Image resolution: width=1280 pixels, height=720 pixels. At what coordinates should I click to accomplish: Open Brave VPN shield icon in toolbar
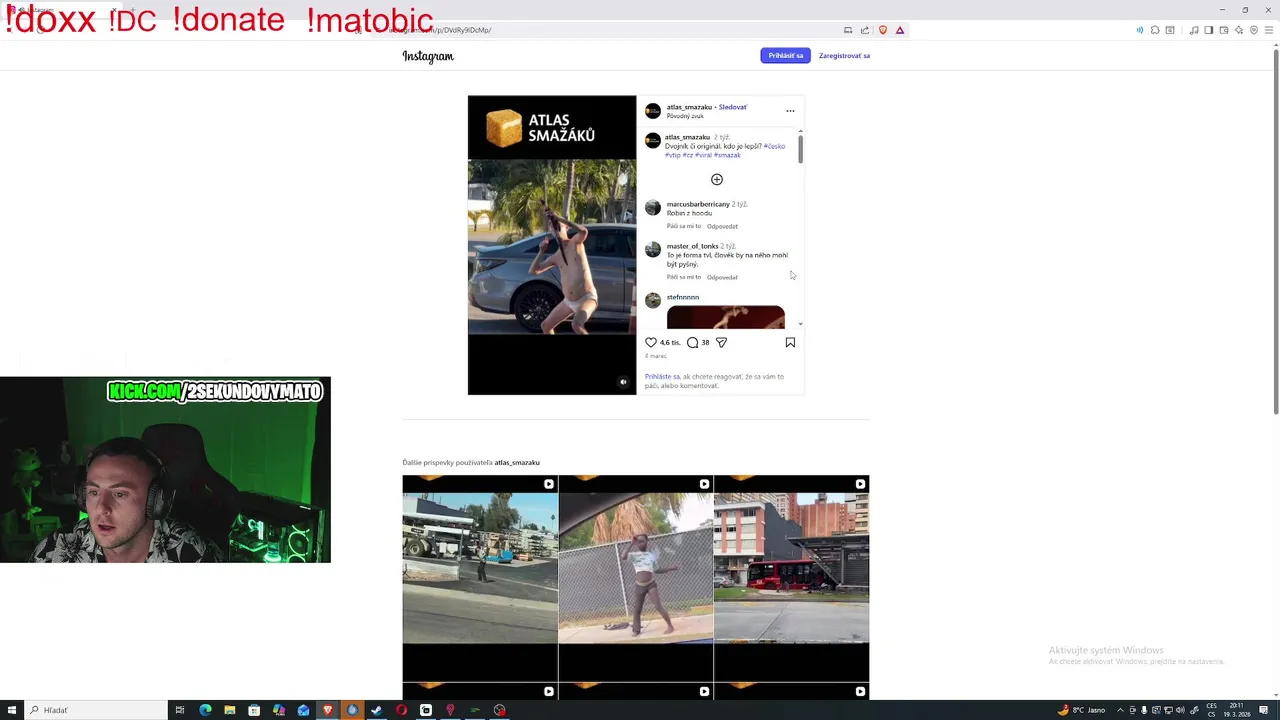pyautogui.click(x=1253, y=30)
